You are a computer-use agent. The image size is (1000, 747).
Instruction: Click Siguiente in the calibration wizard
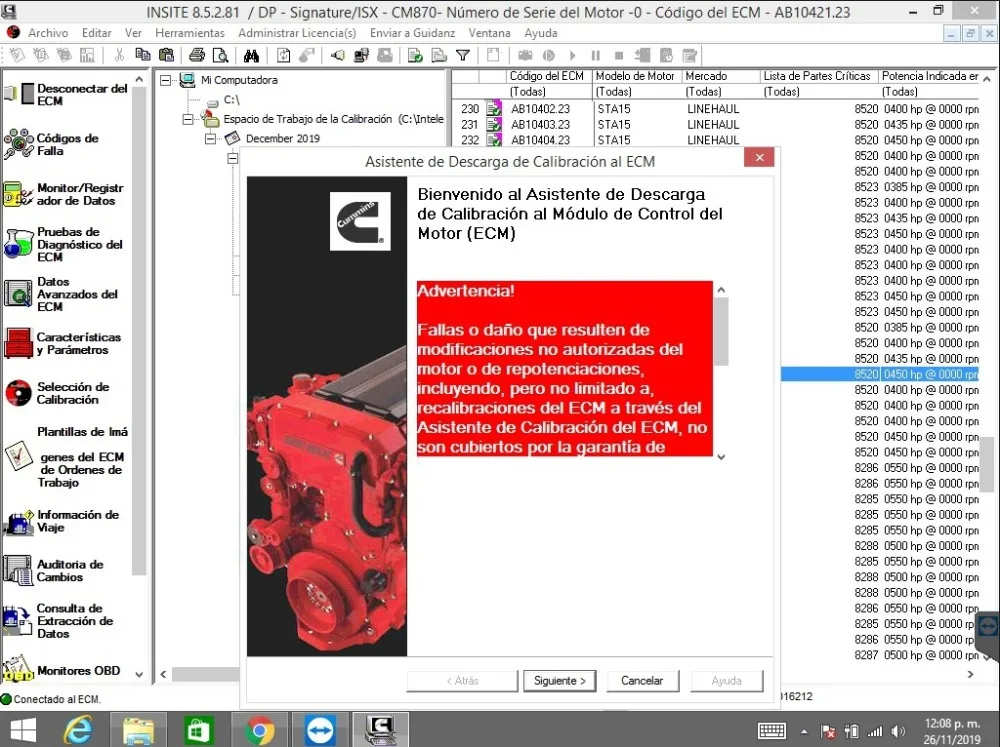[x=559, y=681]
